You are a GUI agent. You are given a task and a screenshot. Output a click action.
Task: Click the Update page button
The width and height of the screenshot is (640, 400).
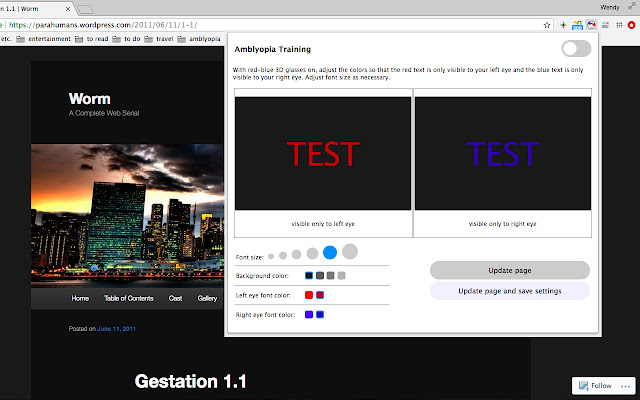(510, 270)
